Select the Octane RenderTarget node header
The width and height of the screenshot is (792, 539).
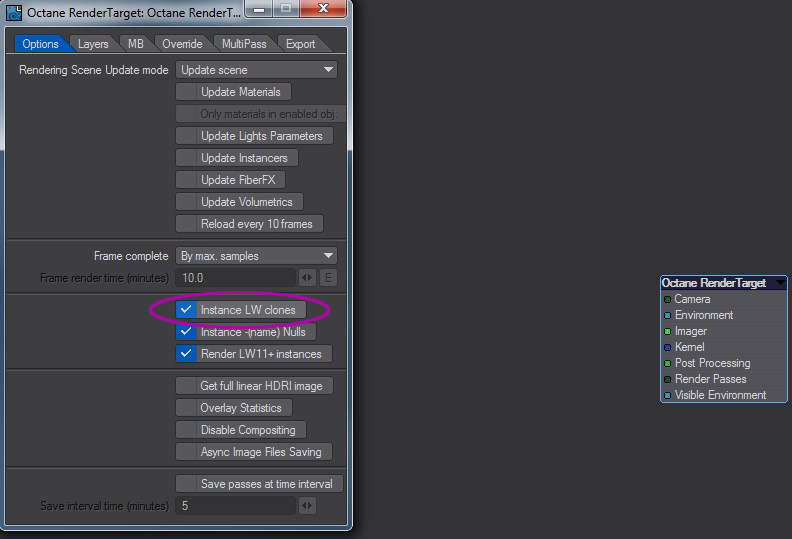723,283
